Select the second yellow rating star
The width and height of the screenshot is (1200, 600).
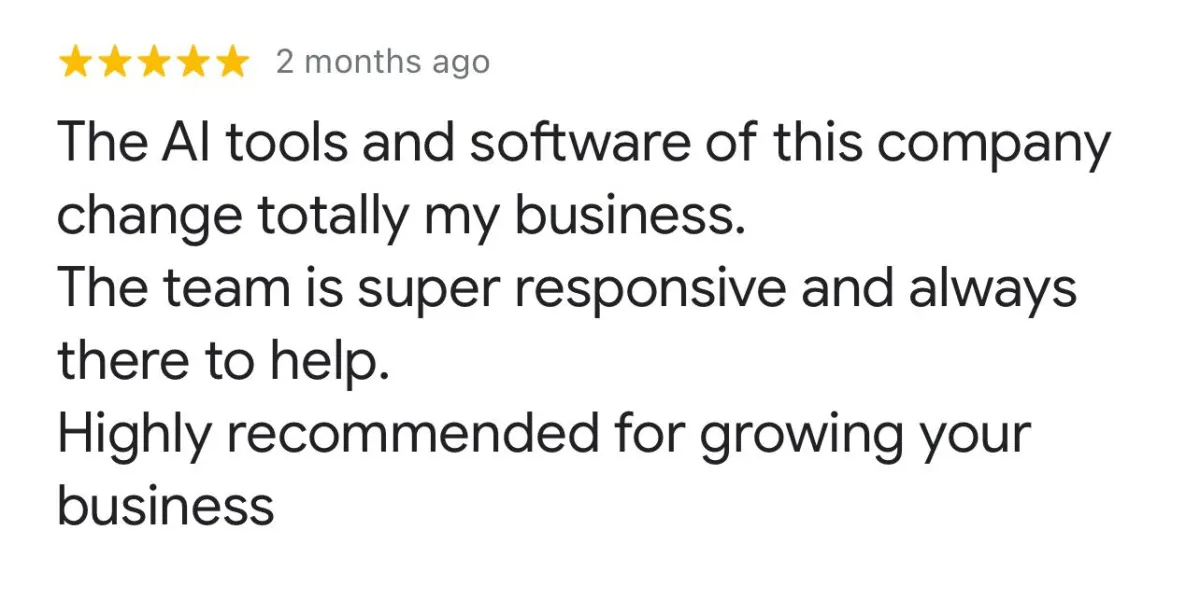click(115, 63)
